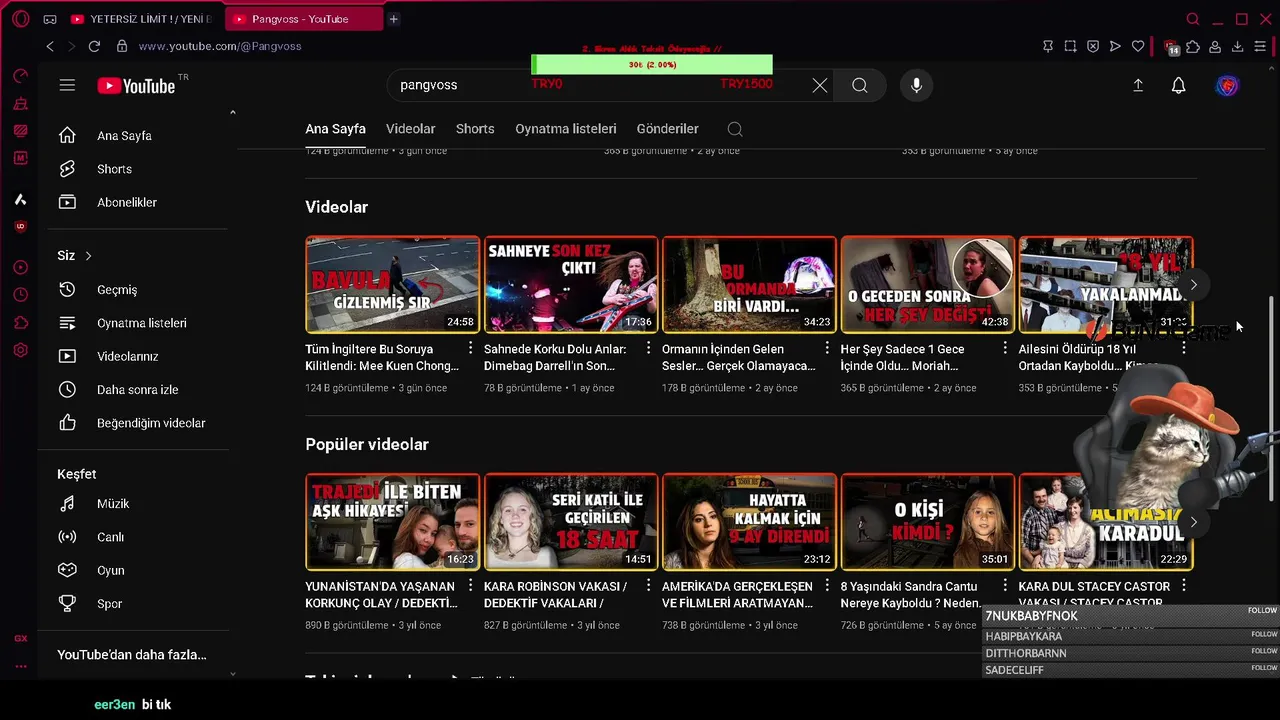The height and width of the screenshot is (720, 1280).
Task: Expand the Siz section chevron
Action: click(x=88, y=256)
